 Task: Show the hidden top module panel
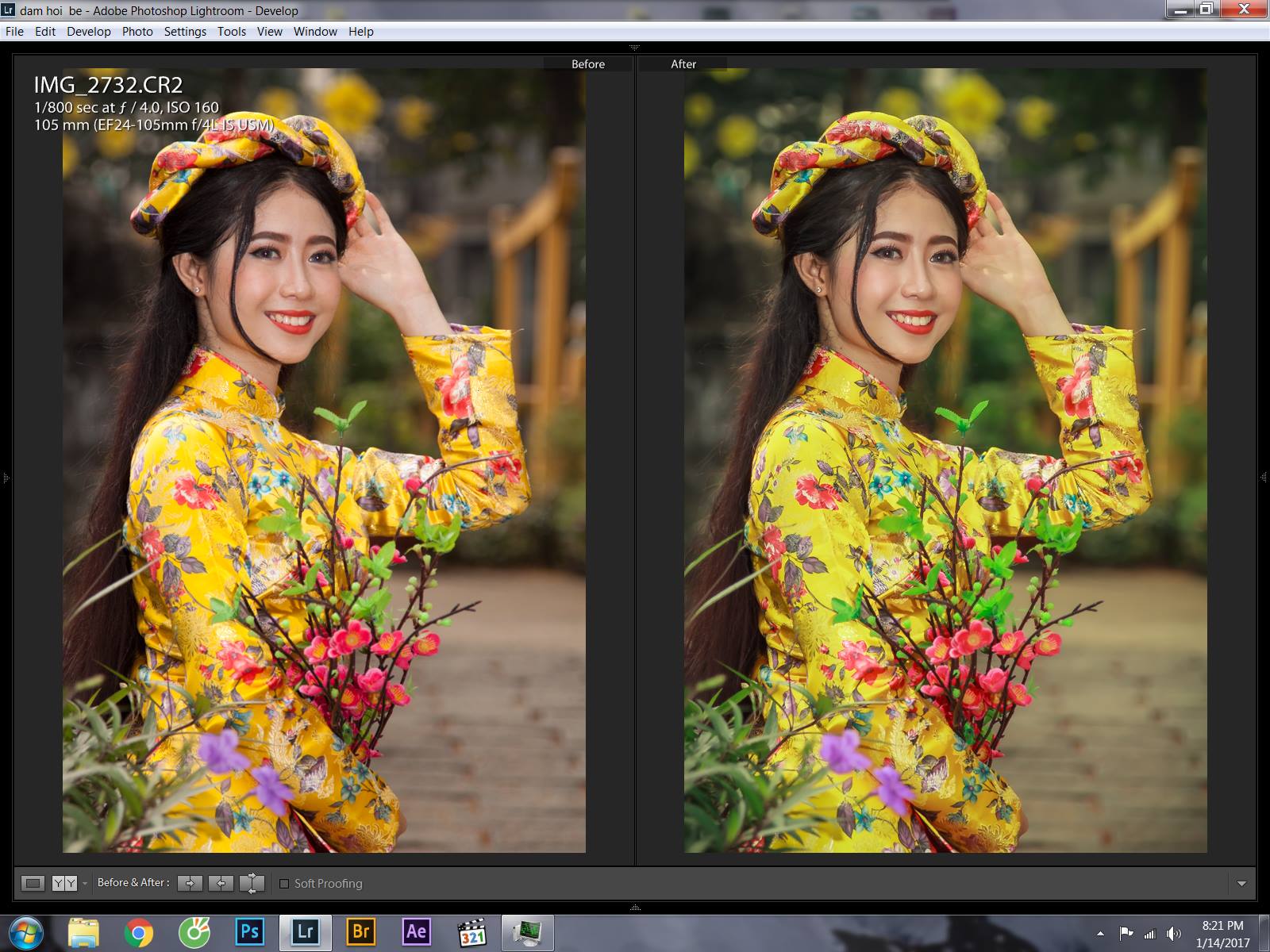[x=634, y=48]
